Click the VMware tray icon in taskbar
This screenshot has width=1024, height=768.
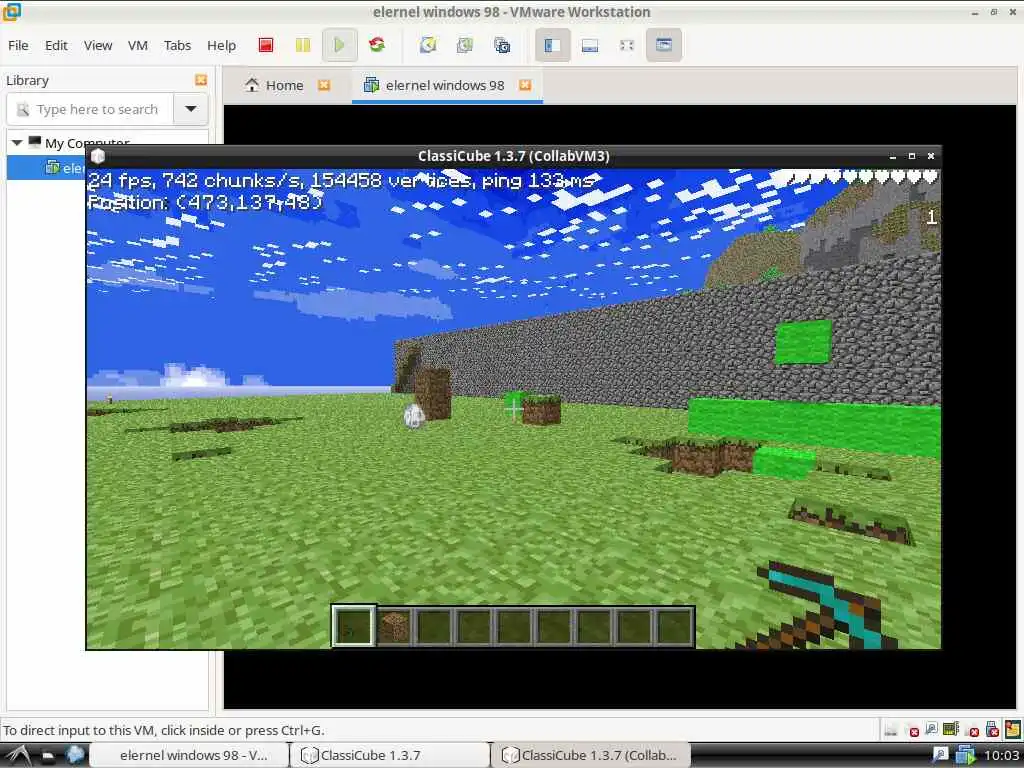tap(965, 756)
